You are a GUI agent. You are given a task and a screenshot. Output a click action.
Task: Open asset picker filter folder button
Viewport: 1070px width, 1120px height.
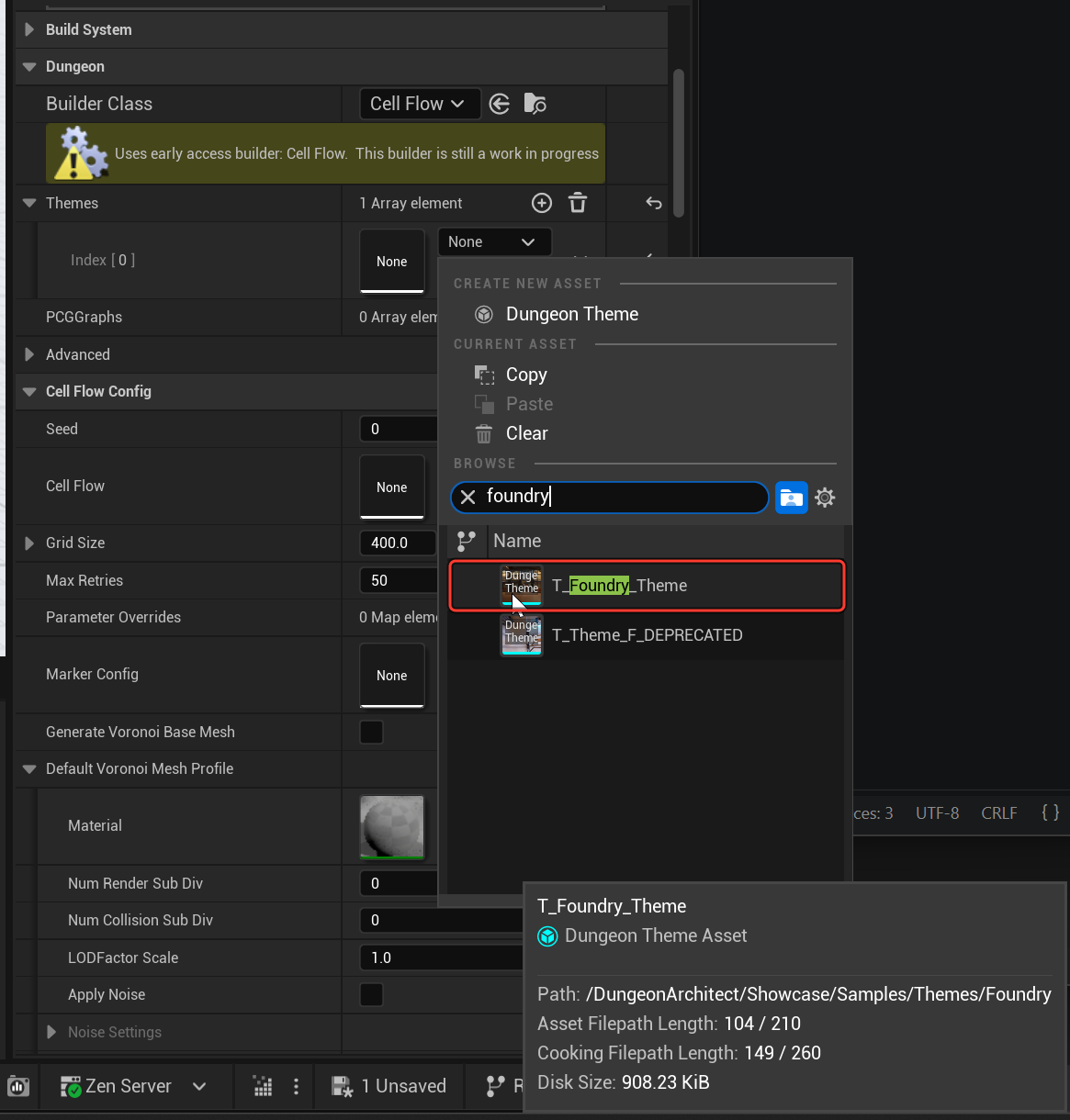coord(791,498)
